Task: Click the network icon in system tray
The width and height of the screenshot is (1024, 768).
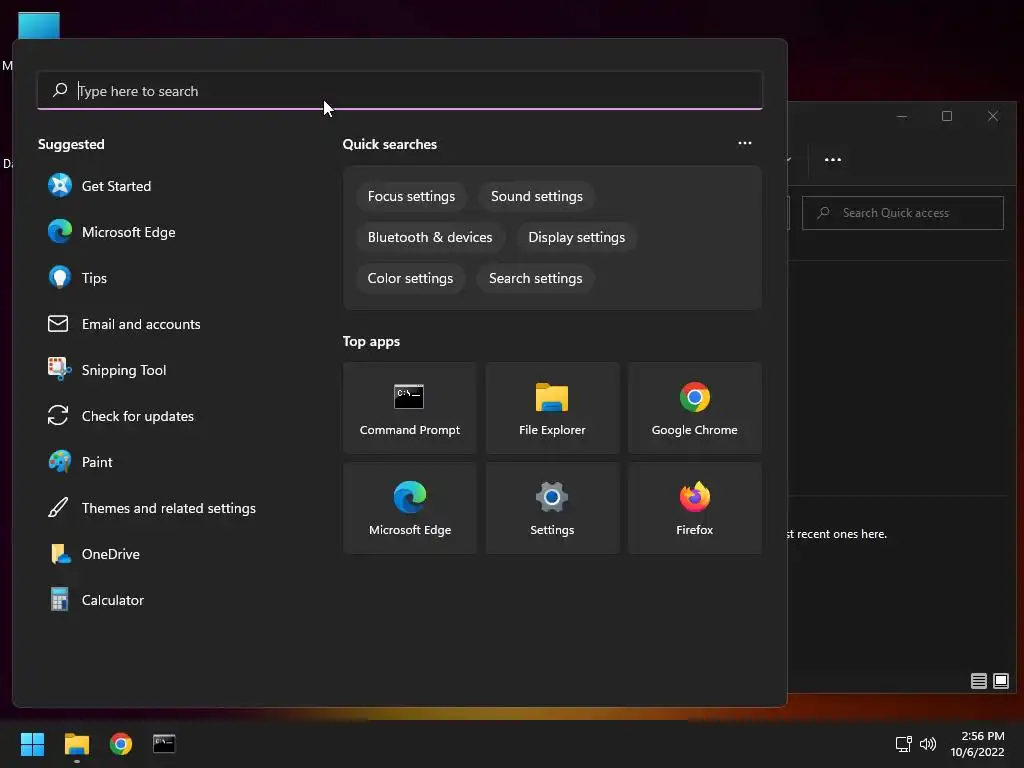Action: 903,744
